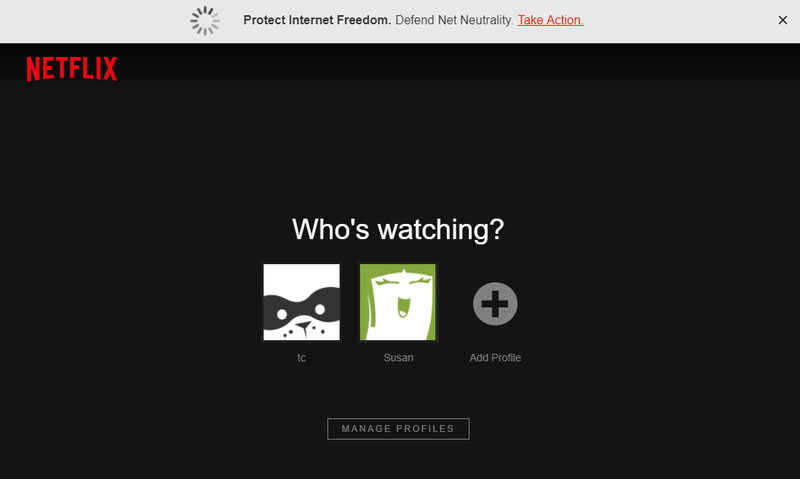This screenshot has height=479, width=800.
Task: Start watching as the tc profile
Action: click(x=302, y=302)
